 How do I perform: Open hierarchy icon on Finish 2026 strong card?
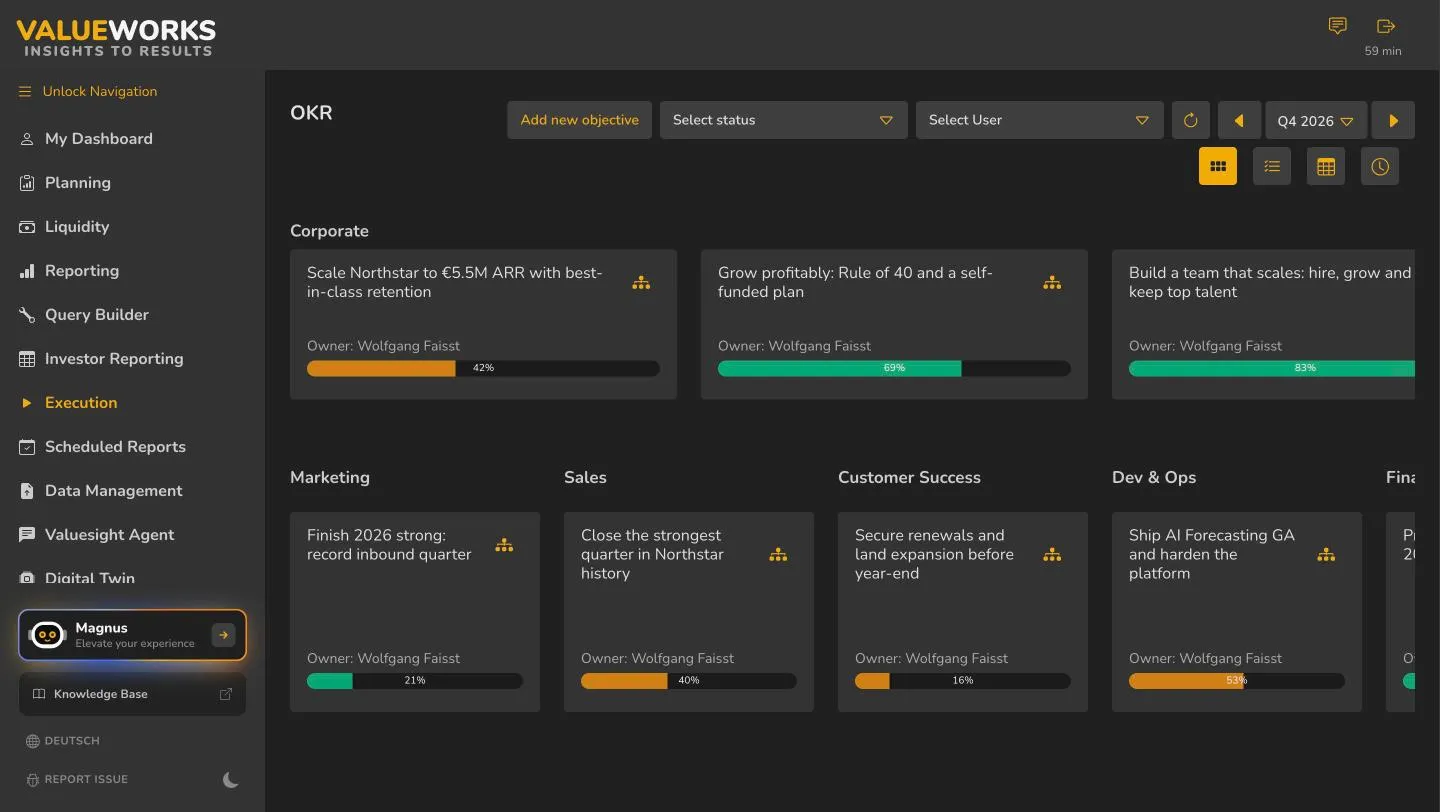click(x=504, y=545)
